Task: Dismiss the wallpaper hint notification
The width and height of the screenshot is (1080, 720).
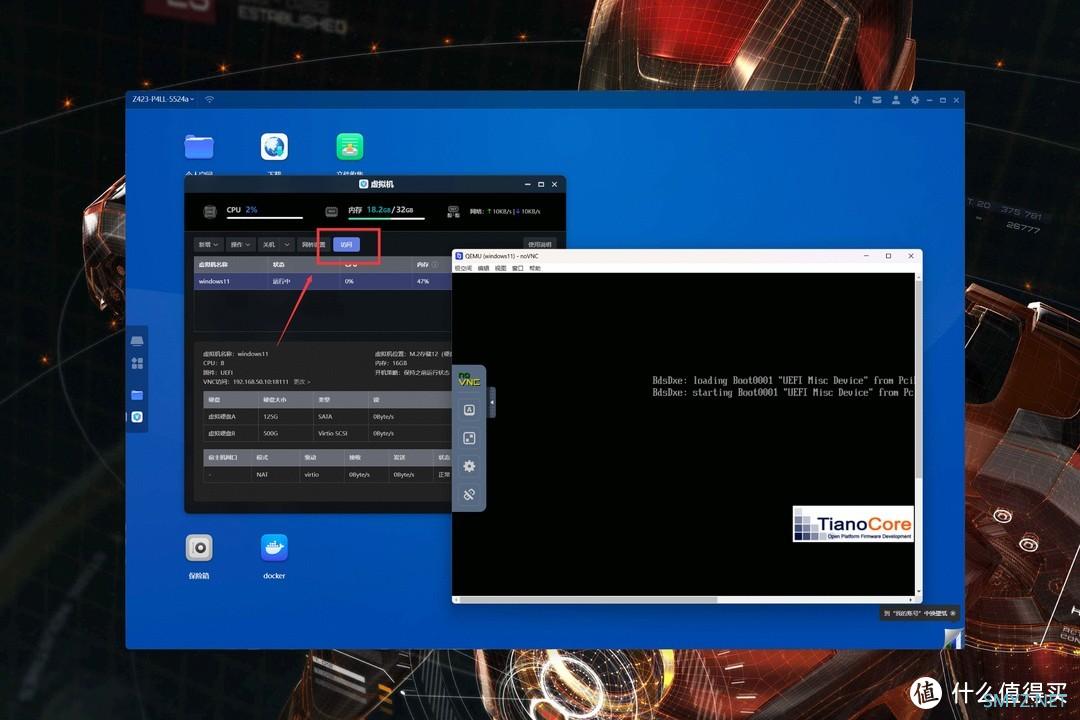Action: pos(953,613)
